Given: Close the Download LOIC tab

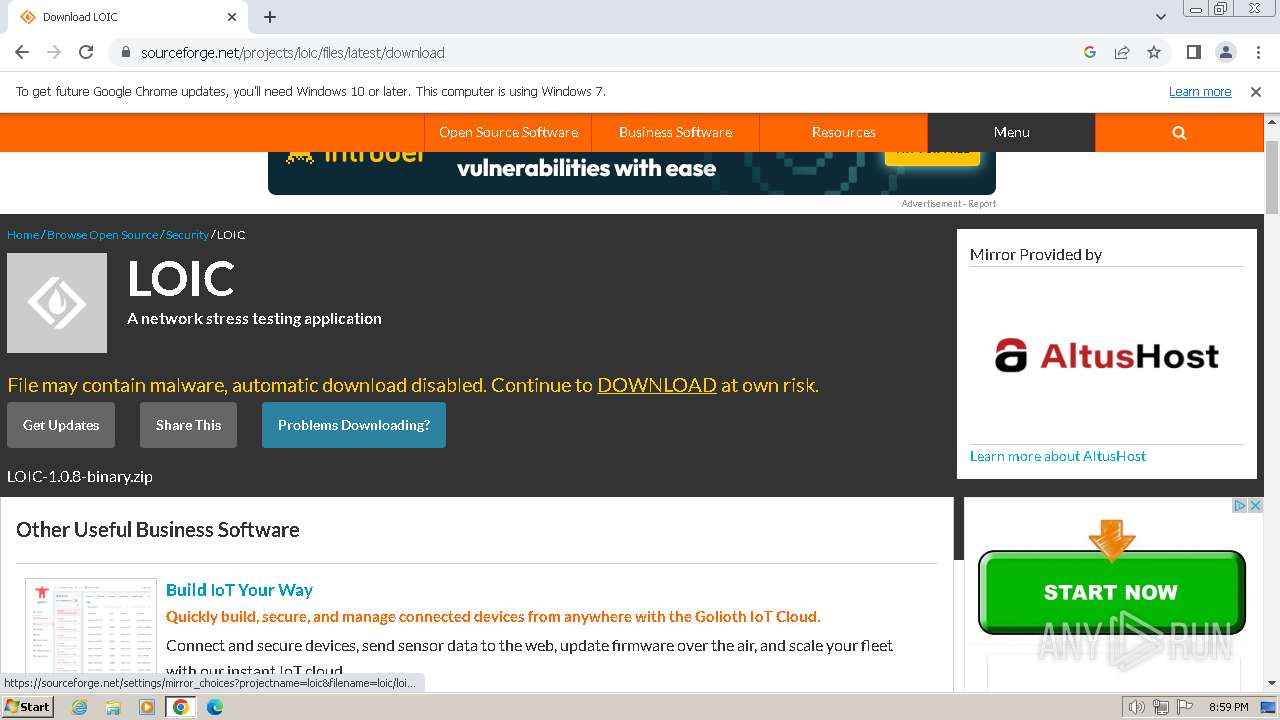Looking at the screenshot, I should (x=232, y=17).
